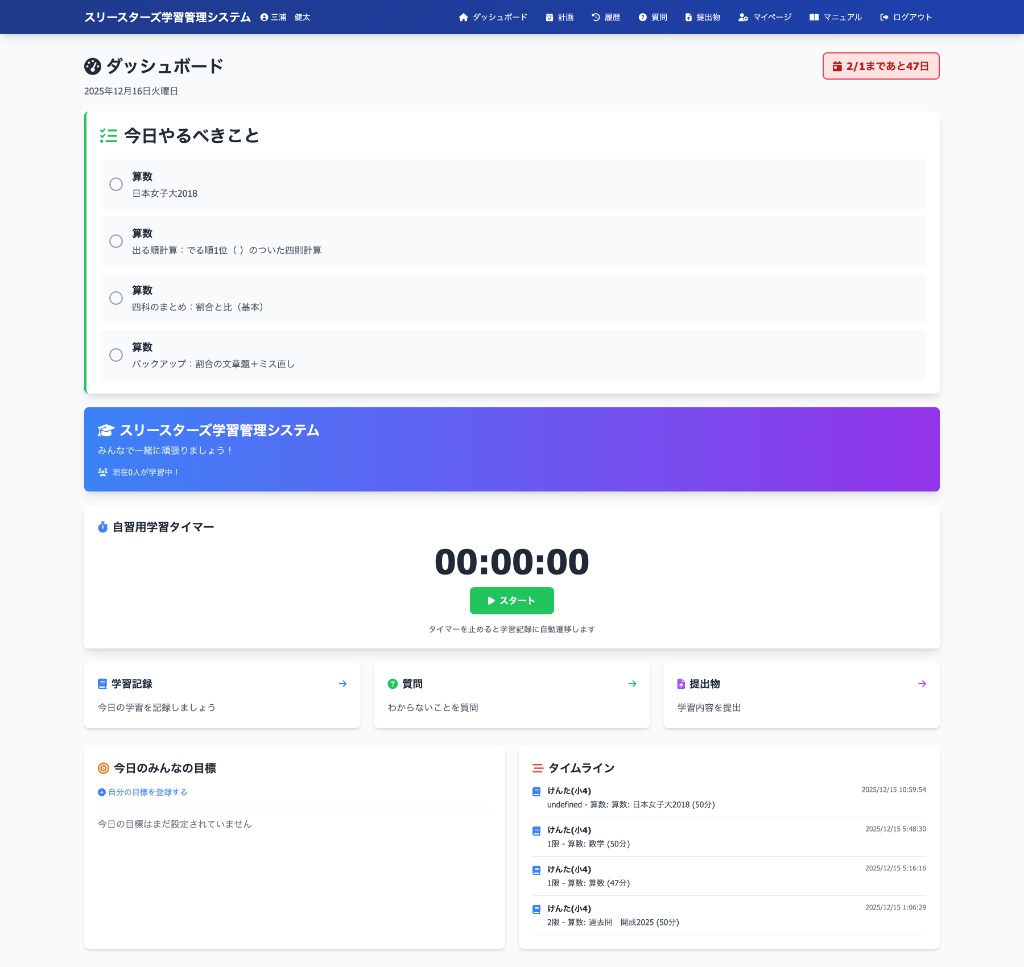The width and height of the screenshot is (1024, 967).
Task: Check the バックアップ：割合の文章題 task circle
Action: coord(116,354)
